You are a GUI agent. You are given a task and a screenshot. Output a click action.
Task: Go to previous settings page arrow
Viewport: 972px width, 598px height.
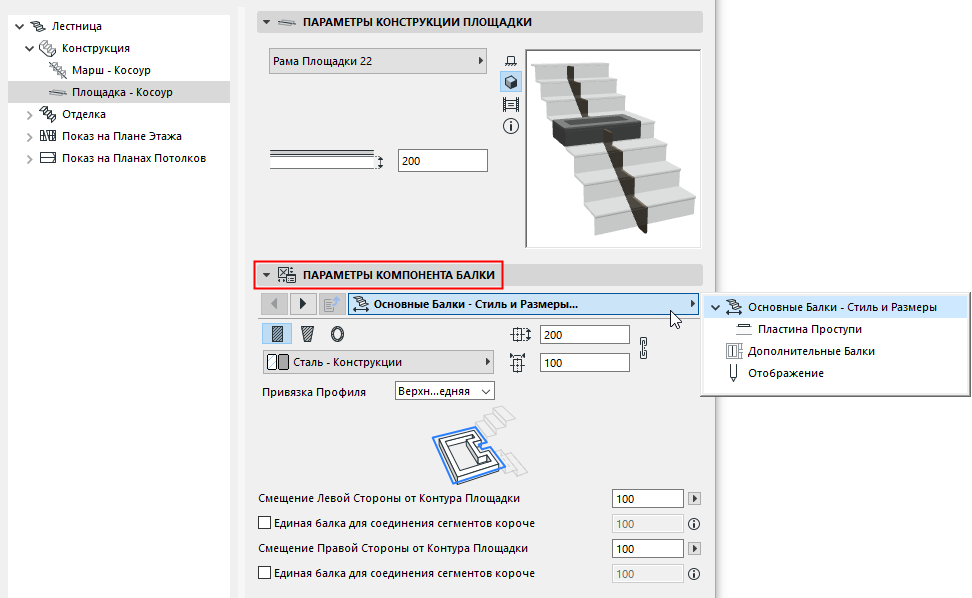pos(275,304)
